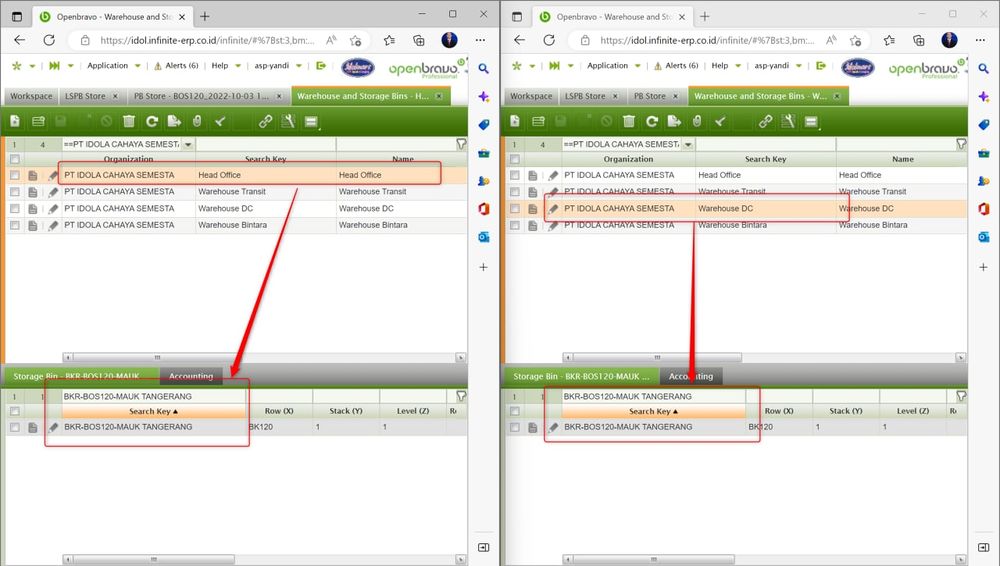Viewport: 1000px width, 566px height.
Task: Click the filter funnel icon in right window's warehouse grid
Action: coord(961,144)
